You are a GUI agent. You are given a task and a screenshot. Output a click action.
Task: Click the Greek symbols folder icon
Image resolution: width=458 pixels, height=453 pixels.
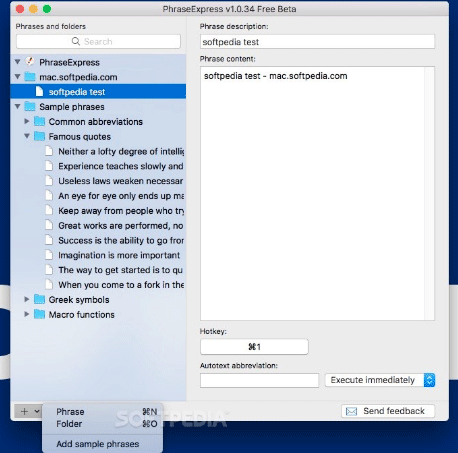[39, 299]
